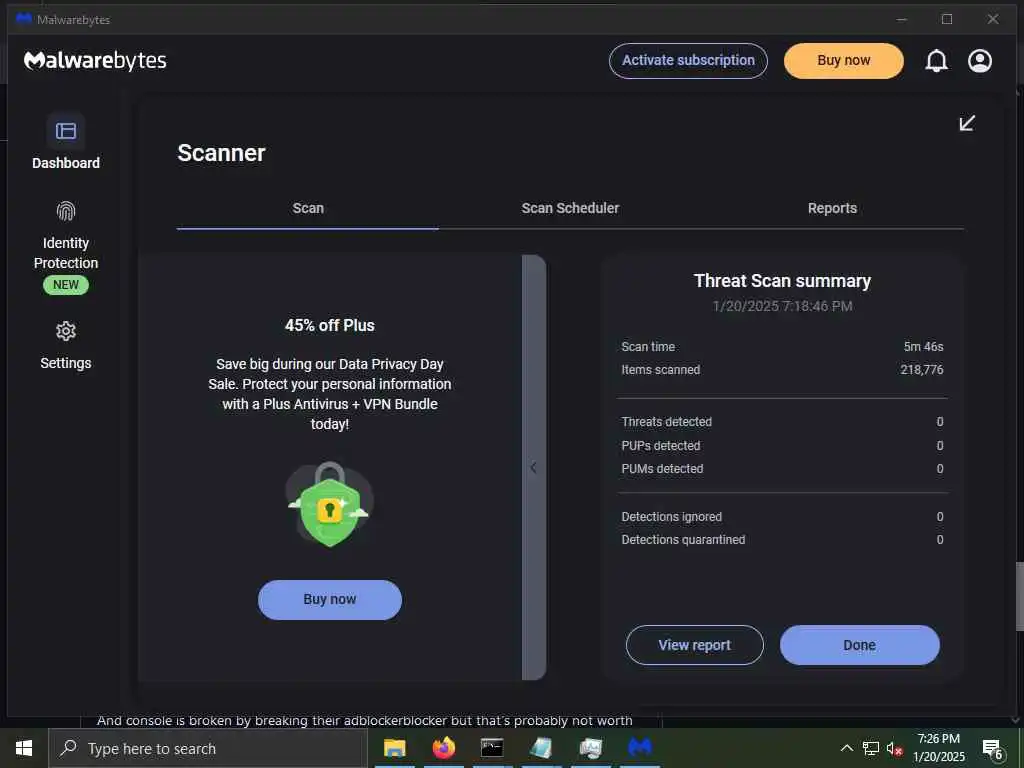1024x768 pixels.
Task: Click the PUPs detected label
Action: click(661, 445)
